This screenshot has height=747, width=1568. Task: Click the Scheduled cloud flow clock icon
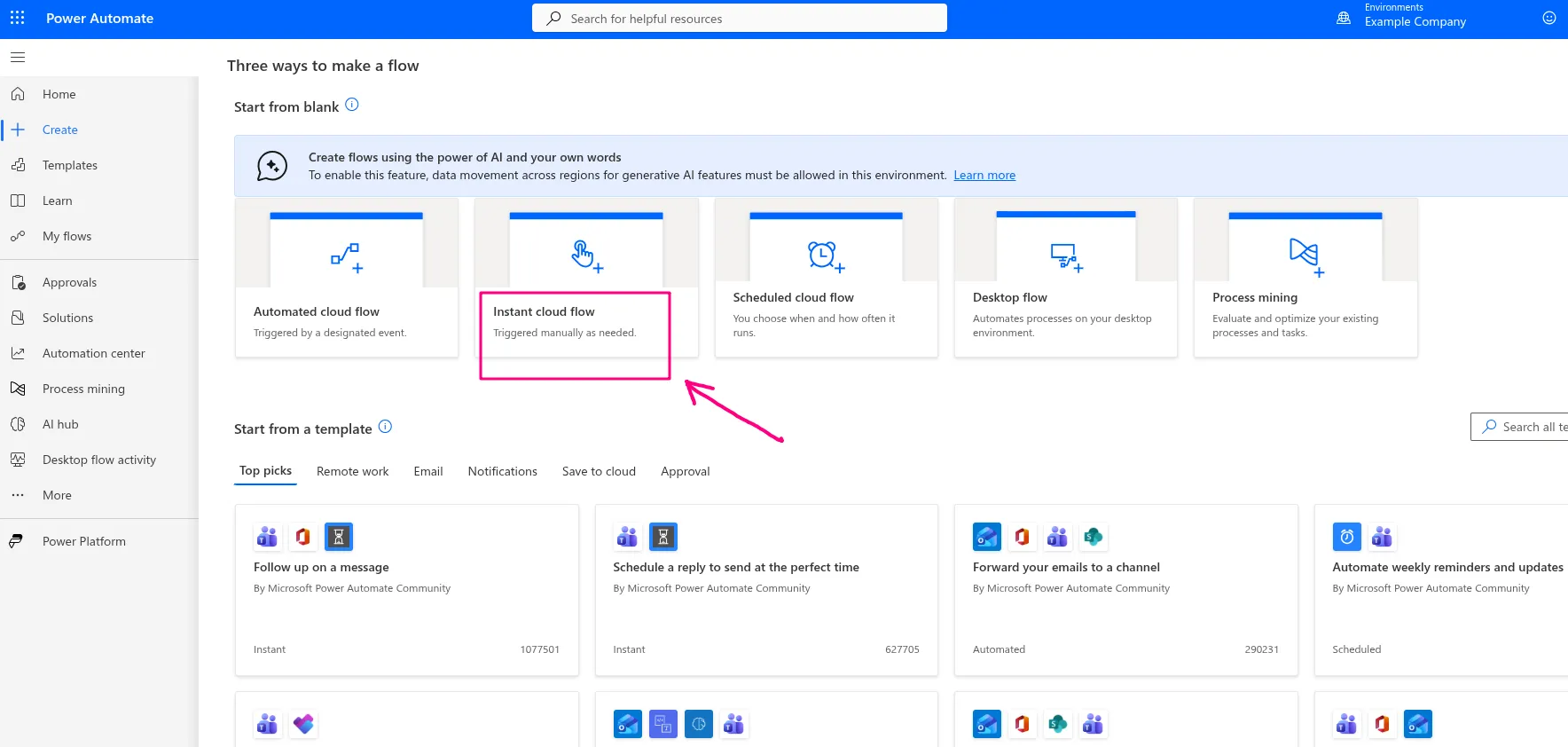point(826,256)
